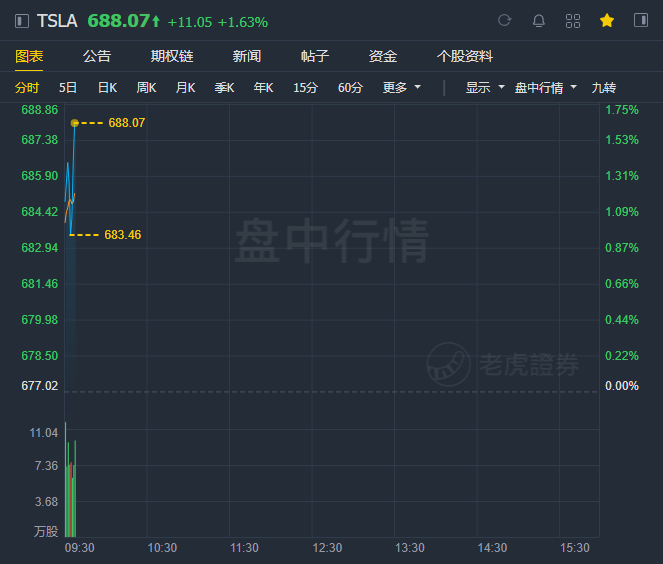Click the 15:30 time axis label

click(x=575, y=548)
